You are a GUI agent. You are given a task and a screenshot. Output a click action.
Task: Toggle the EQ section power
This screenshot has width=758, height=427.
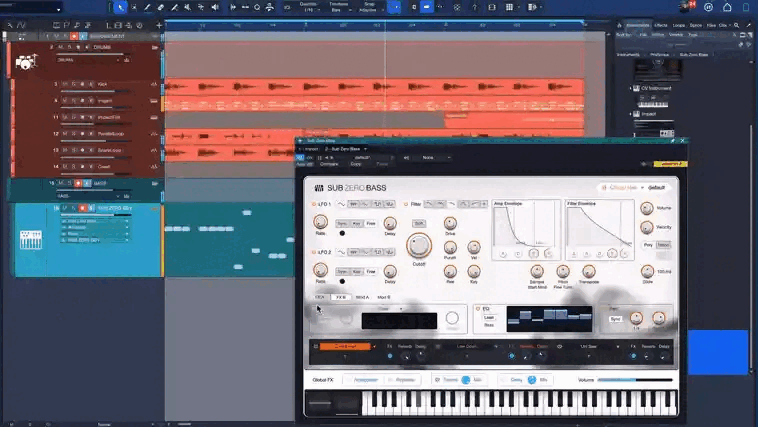478,309
